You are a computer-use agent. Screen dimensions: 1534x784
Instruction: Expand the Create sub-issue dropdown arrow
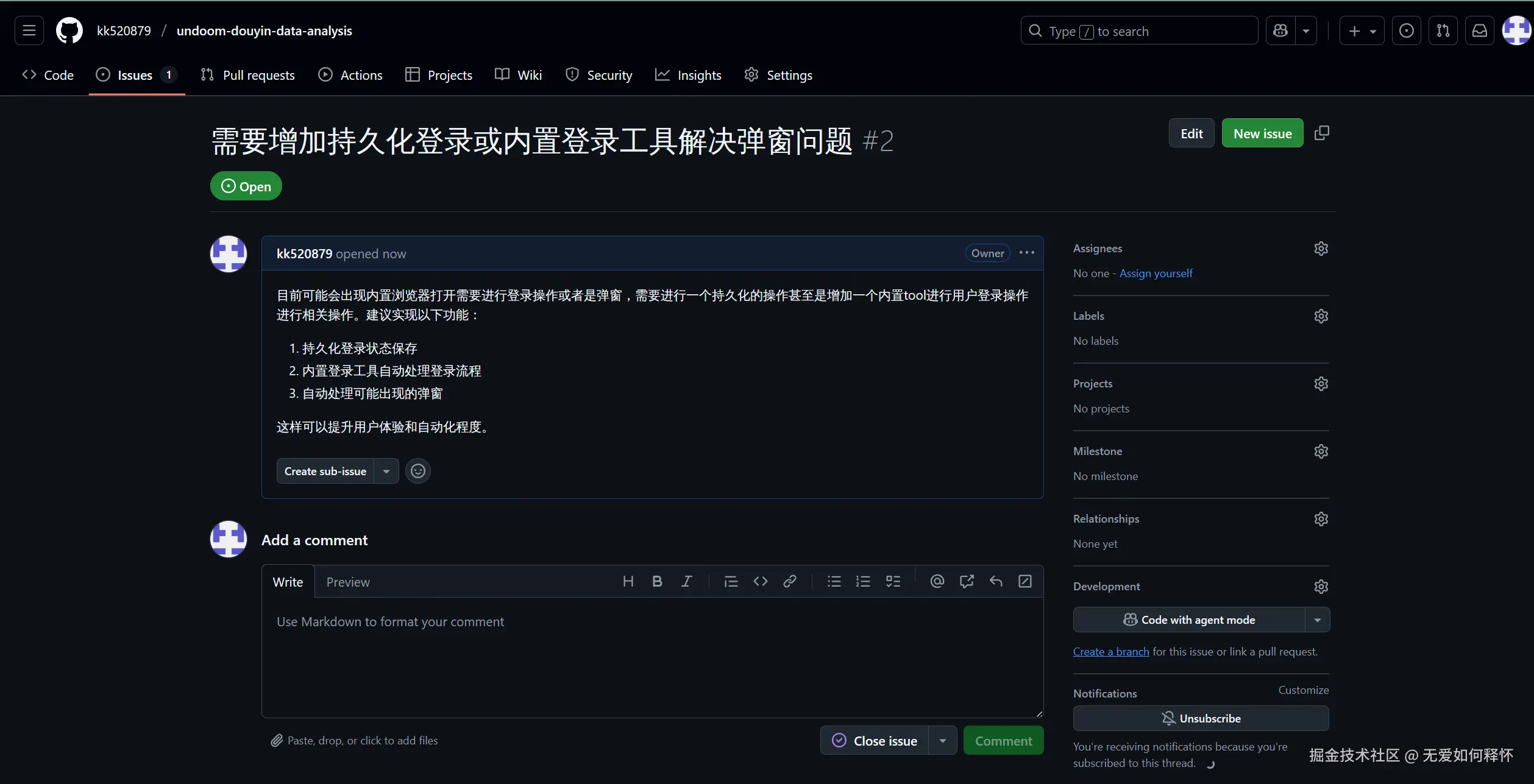(x=386, y=471)
